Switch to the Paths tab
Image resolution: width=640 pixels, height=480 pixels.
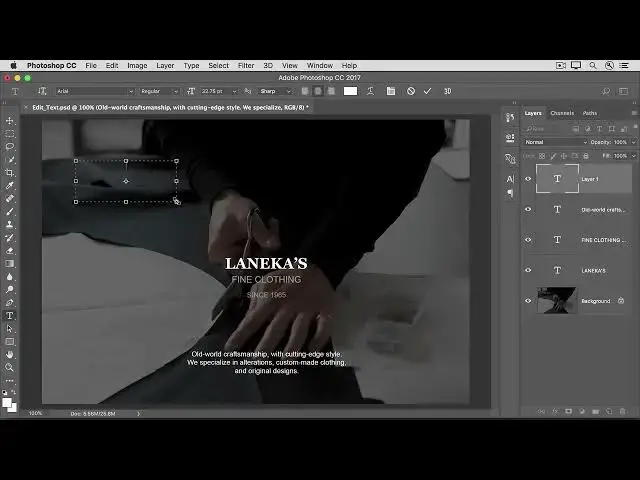click(x=590, y=113)
